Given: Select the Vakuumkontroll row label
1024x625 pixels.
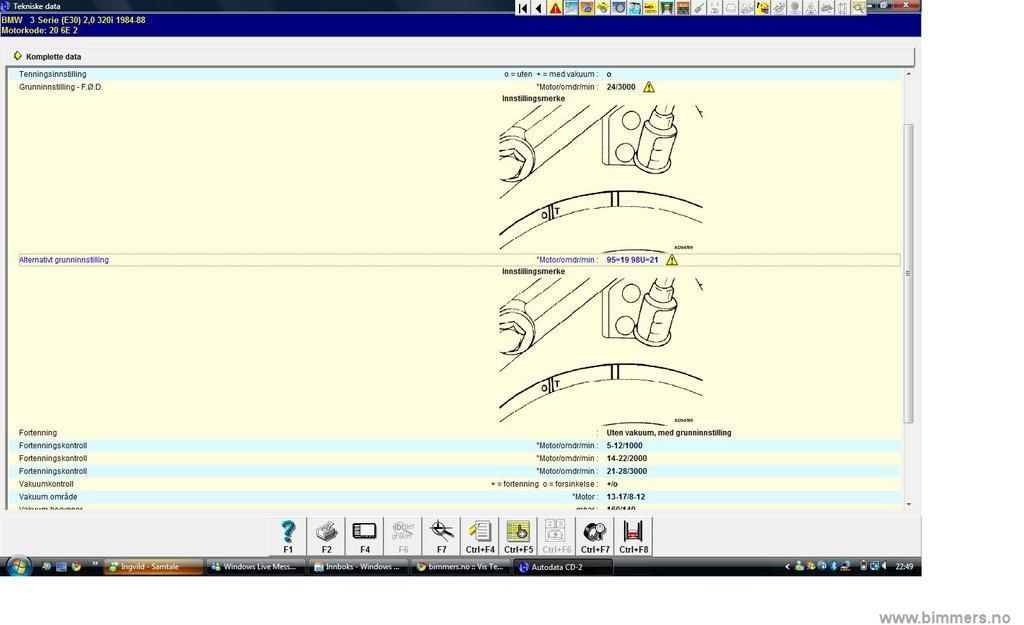Looking at the screenshot, I should point(46,485).
